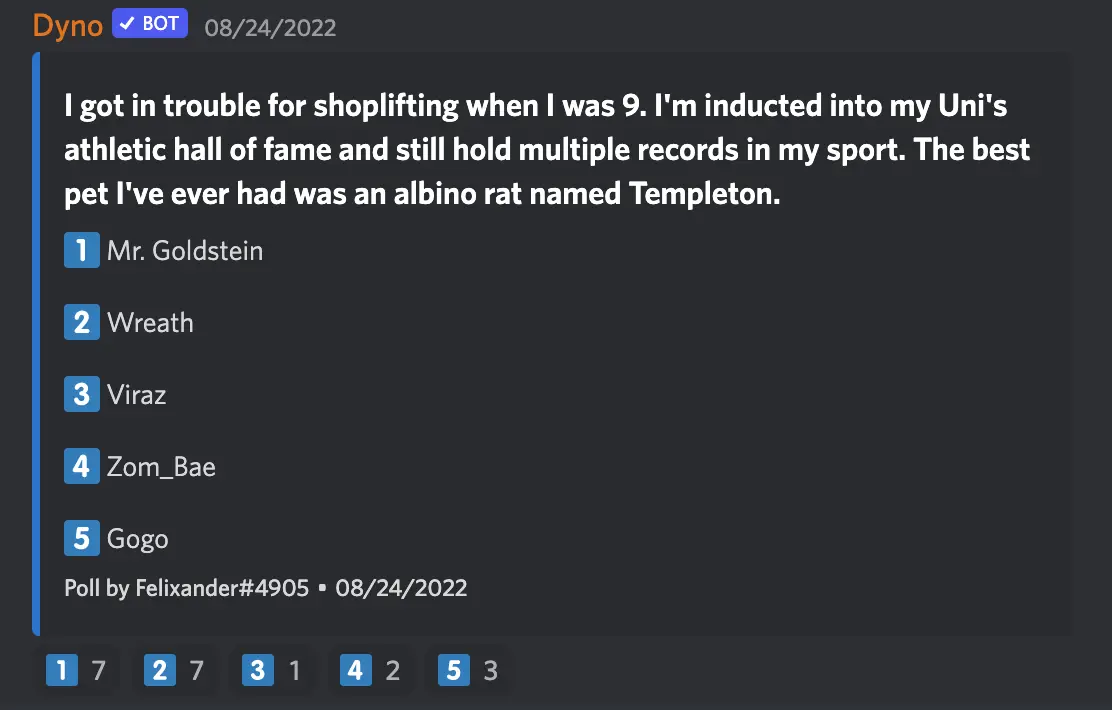Click the Zom_Bae poll option text
This screenshot has height=710, width=1112.
[161, 466]
